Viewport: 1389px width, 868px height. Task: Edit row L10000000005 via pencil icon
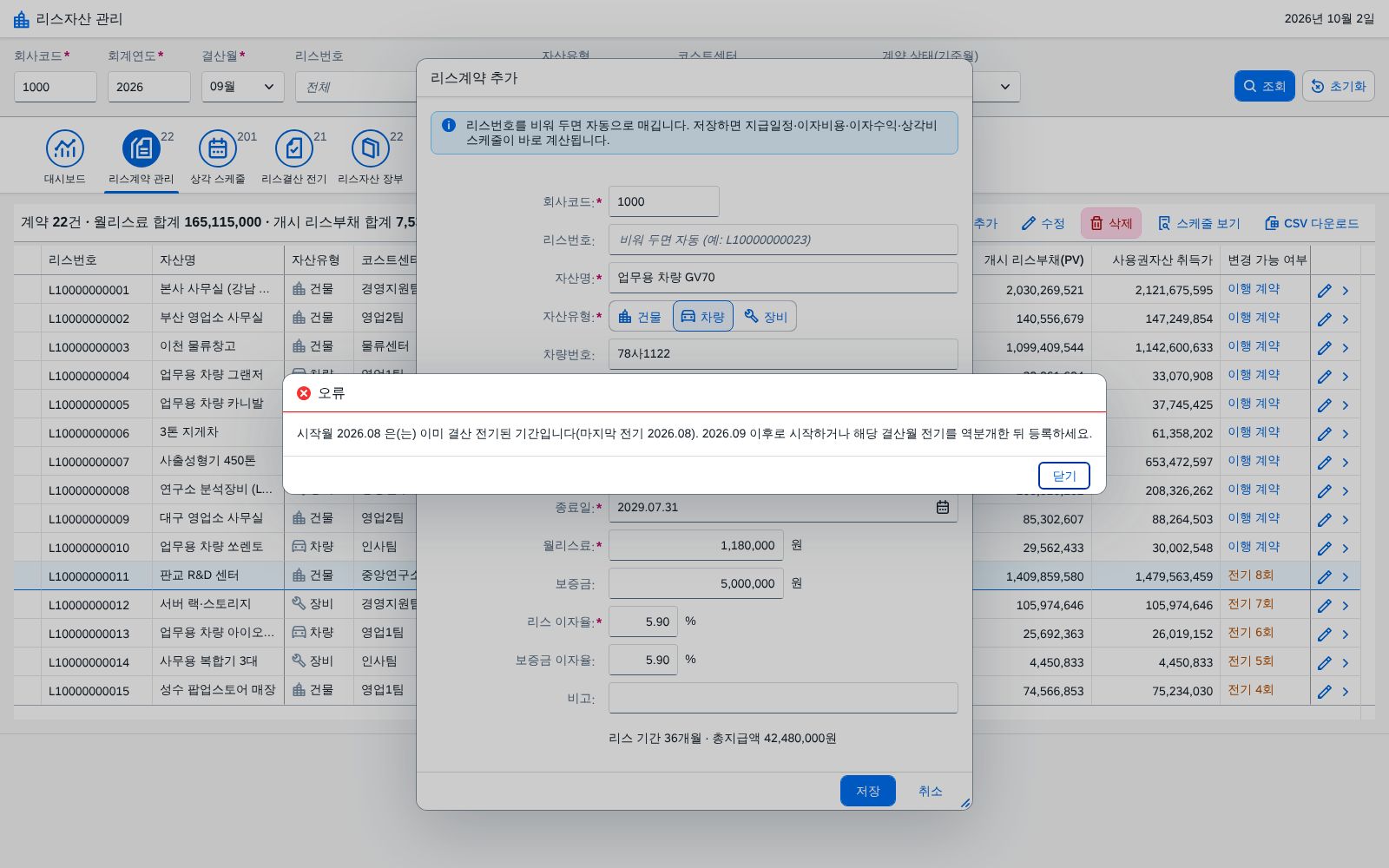coord(1325,405)
